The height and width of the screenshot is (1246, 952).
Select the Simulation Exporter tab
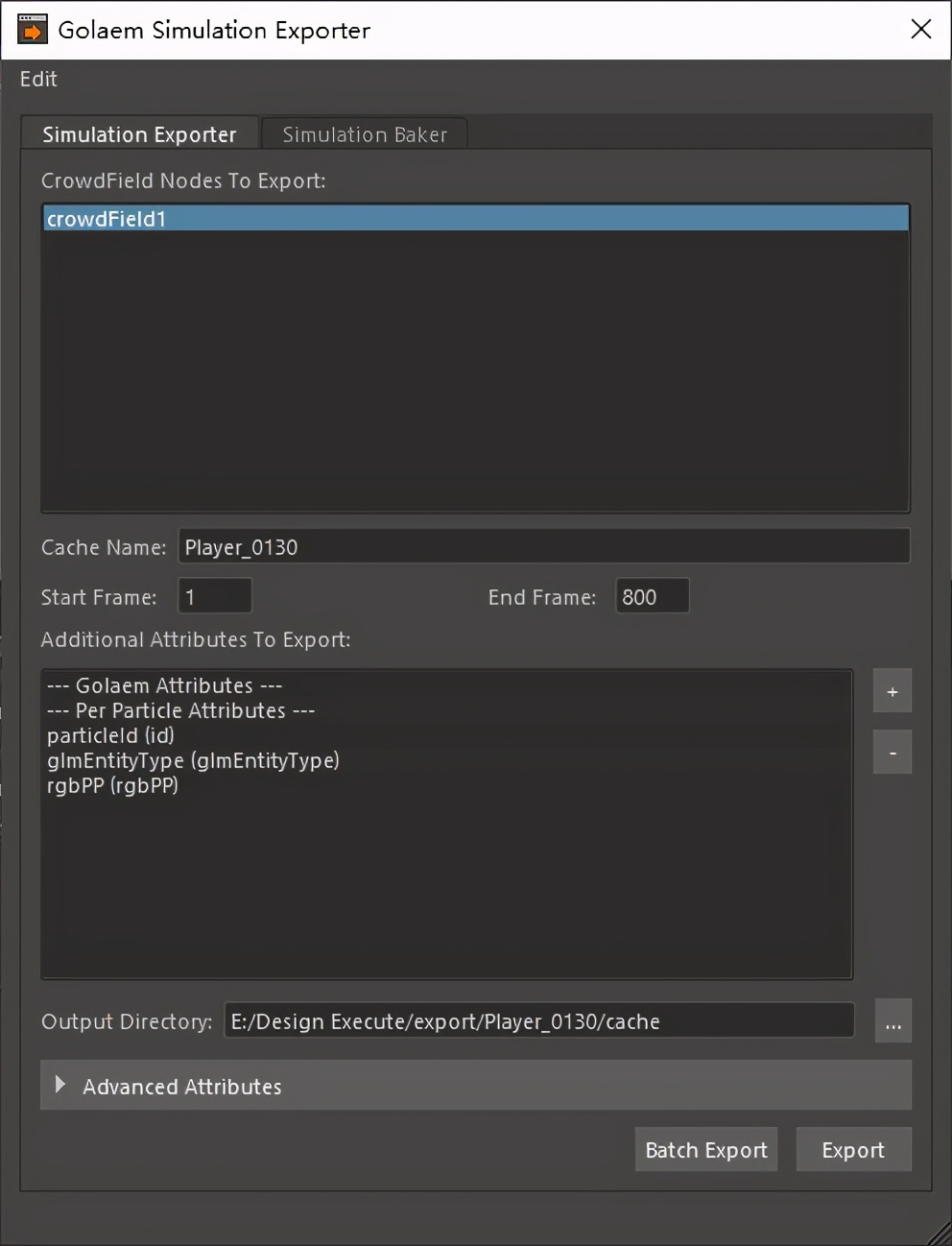(139, 135)
